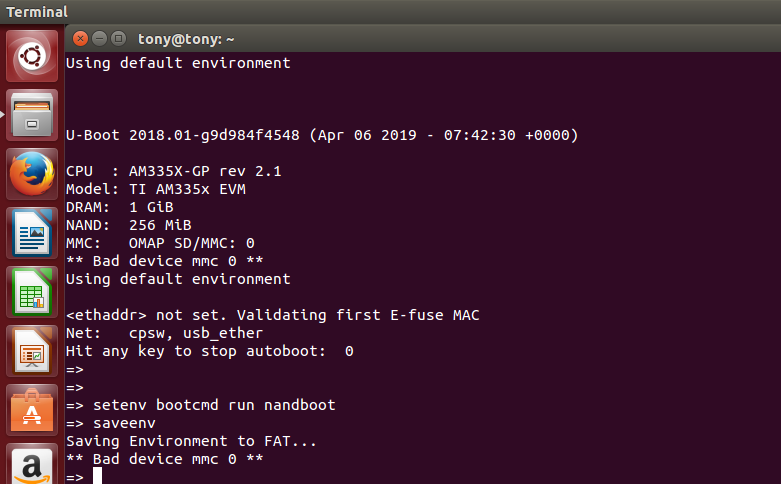
Task: Open Ubuntu Software center
Action: coord(32,410)
